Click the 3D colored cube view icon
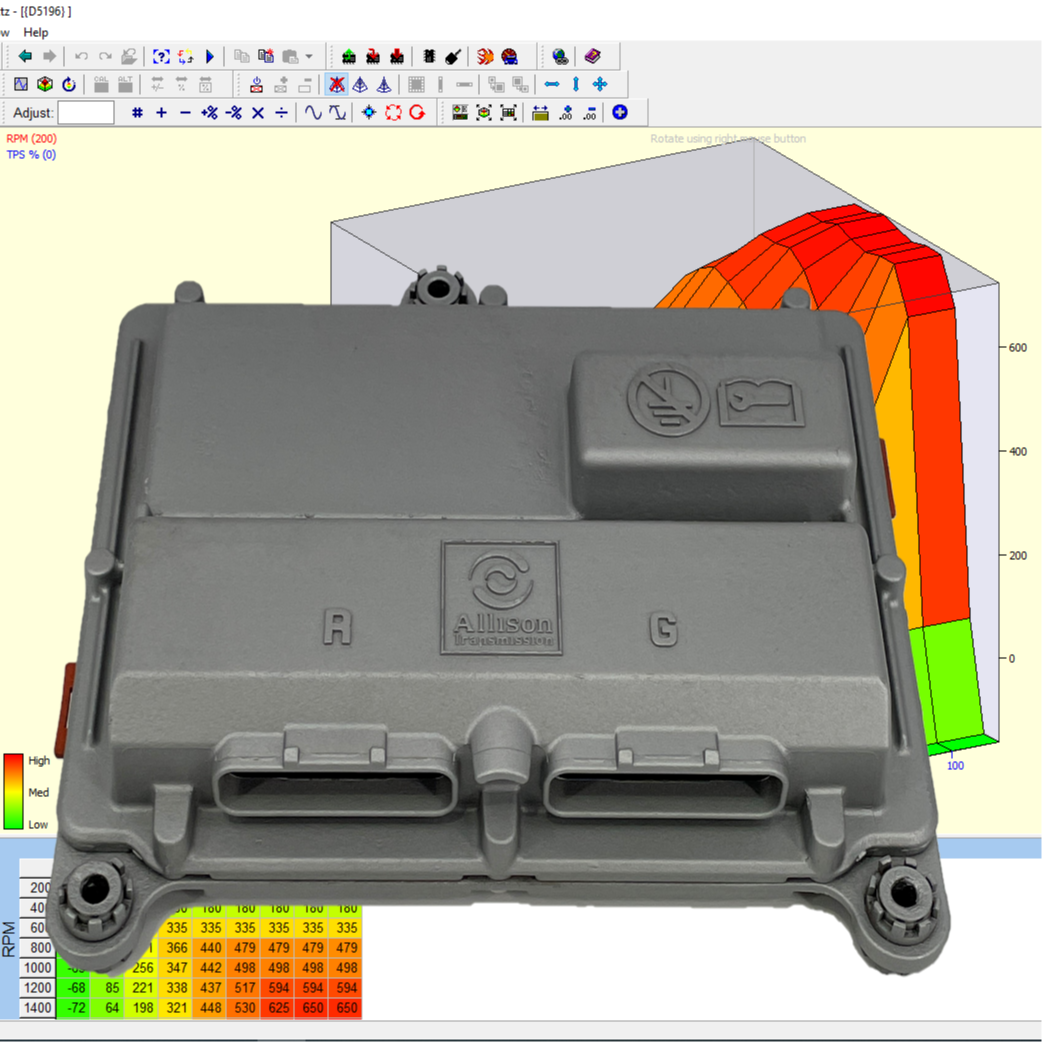 (45, 85)
